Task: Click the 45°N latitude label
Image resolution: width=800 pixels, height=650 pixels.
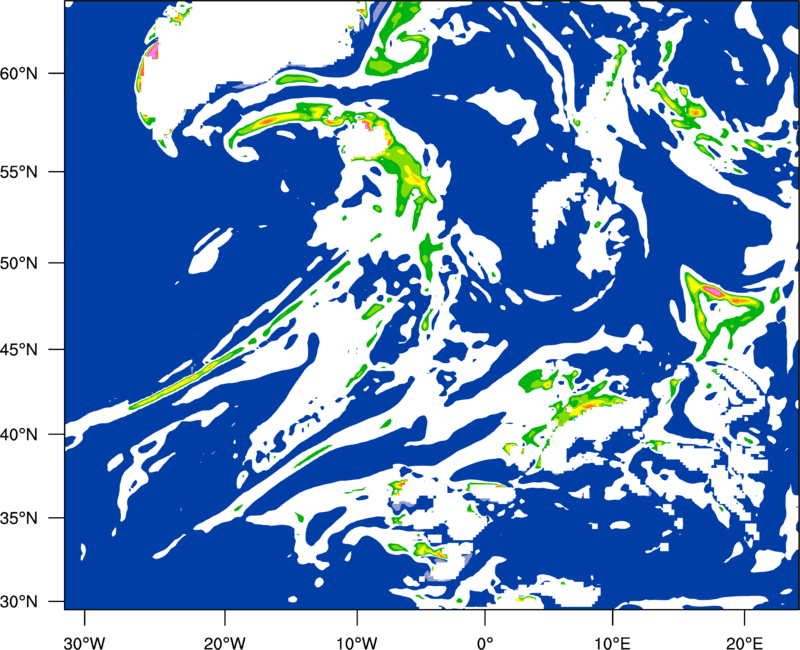Action: coord(19,349)
